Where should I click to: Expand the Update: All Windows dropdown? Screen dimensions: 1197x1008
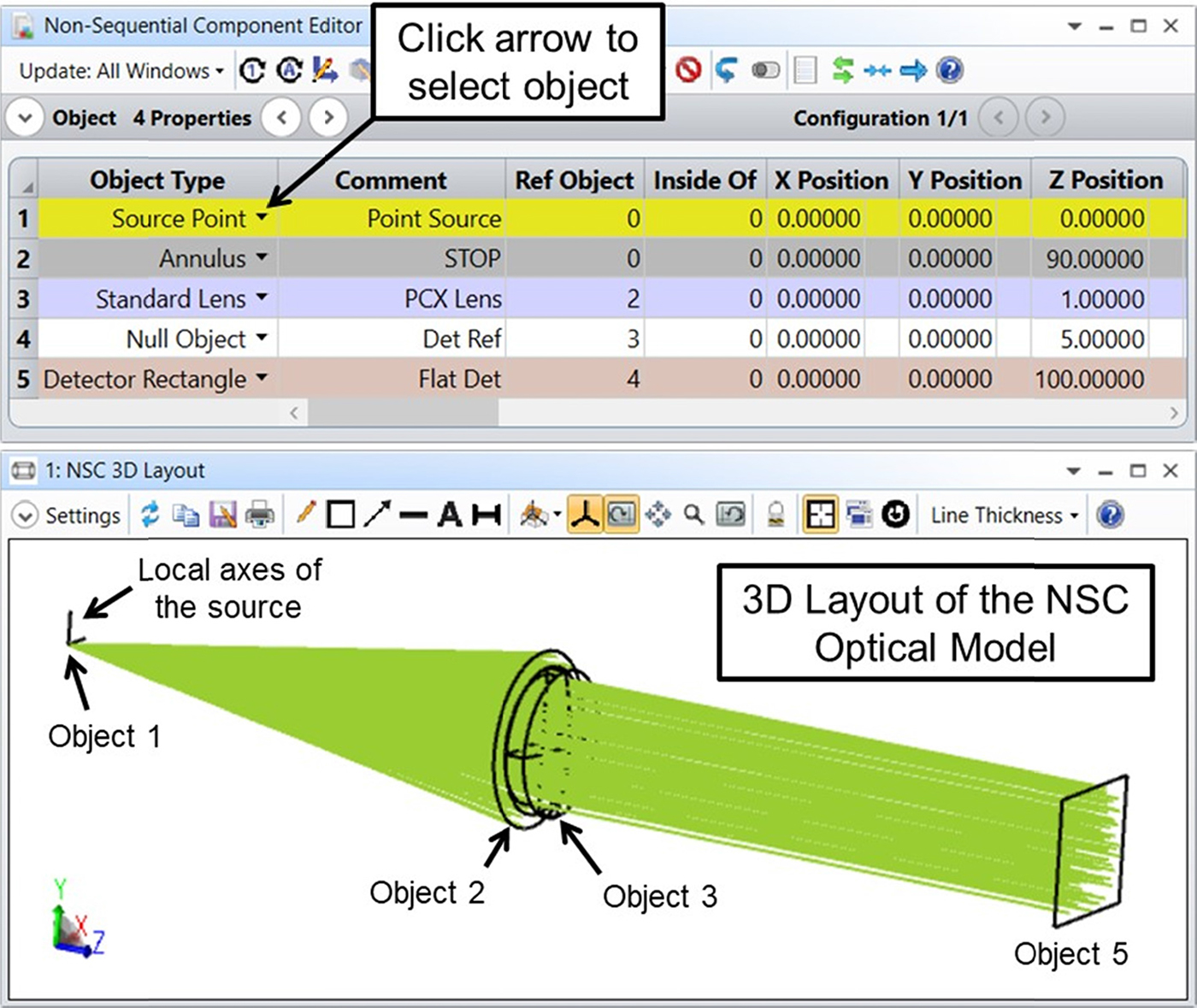[x=121, y=71]
